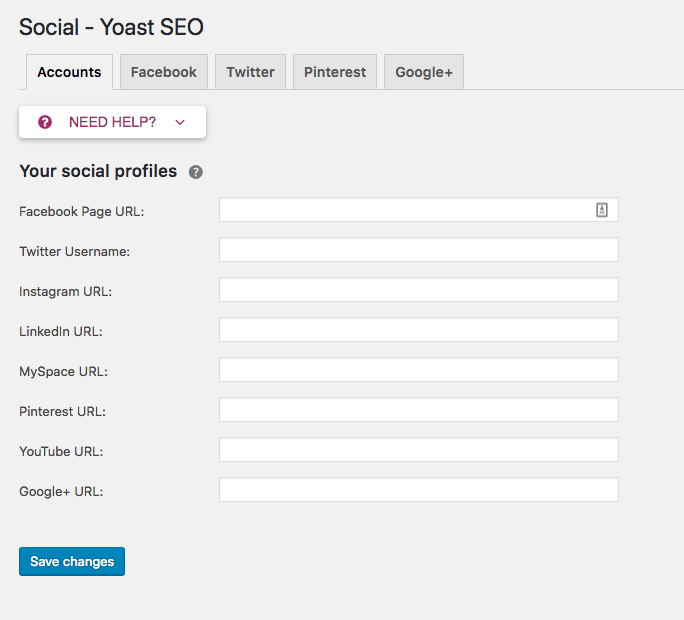
Task: Open the Facebook tab
Action: tap(164, 72)
